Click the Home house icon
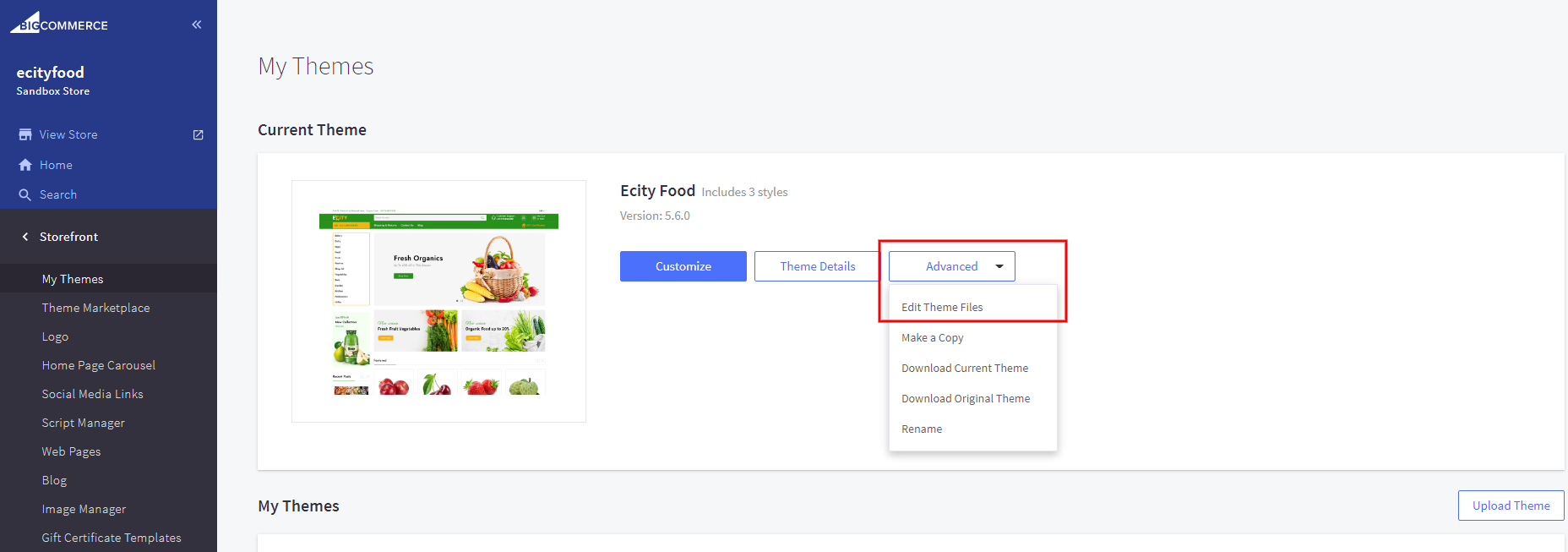This screenshot has height=552, width=1568. [x=25, y=165]
